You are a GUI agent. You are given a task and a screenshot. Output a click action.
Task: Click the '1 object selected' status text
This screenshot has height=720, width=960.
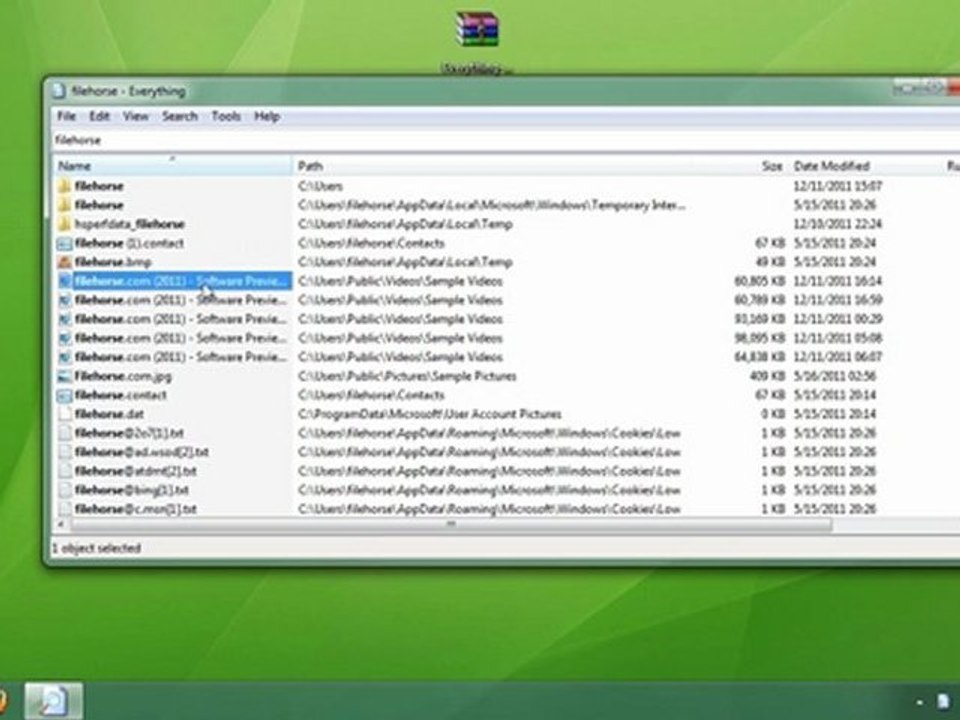click(x=96, y=548)
